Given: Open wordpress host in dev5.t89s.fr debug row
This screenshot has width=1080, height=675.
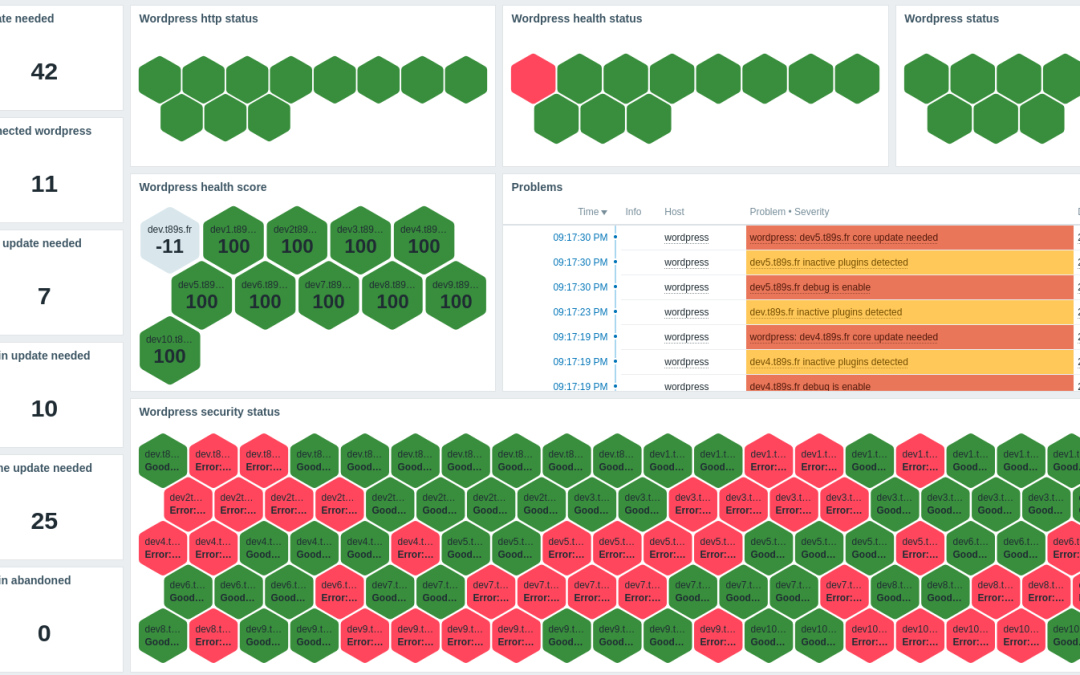Looking at the screenshot, I should [686, 287].
